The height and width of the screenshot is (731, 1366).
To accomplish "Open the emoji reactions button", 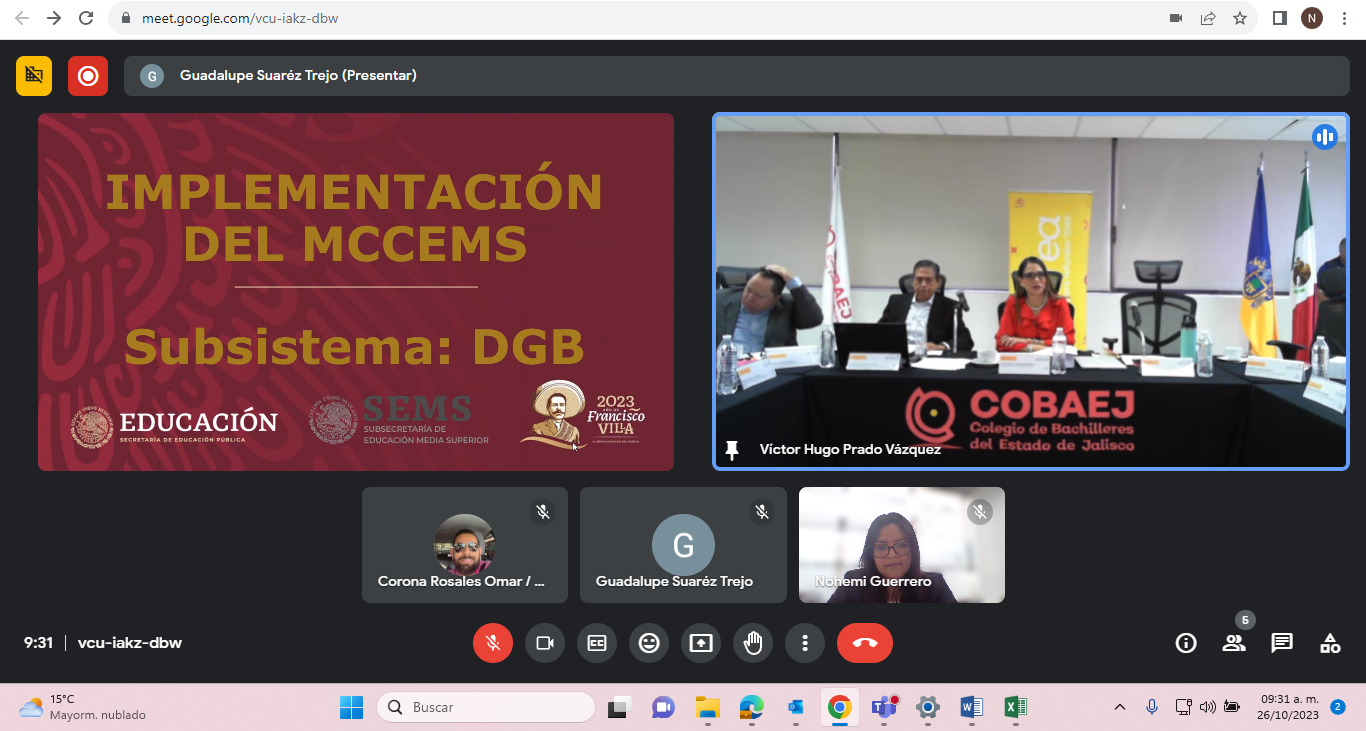I will 649,643.
